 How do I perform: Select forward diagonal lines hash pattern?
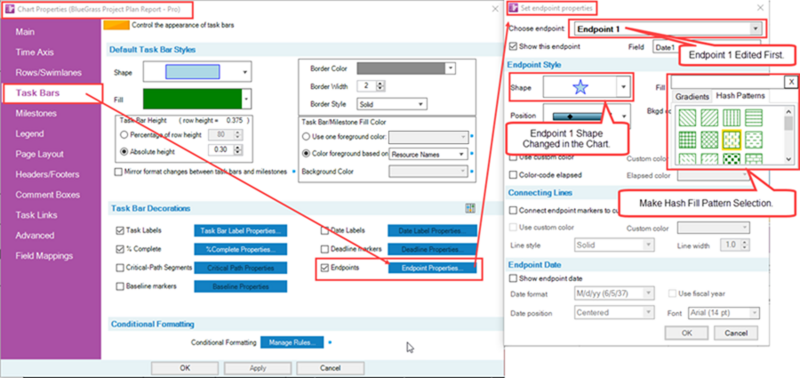pos(708,117)
